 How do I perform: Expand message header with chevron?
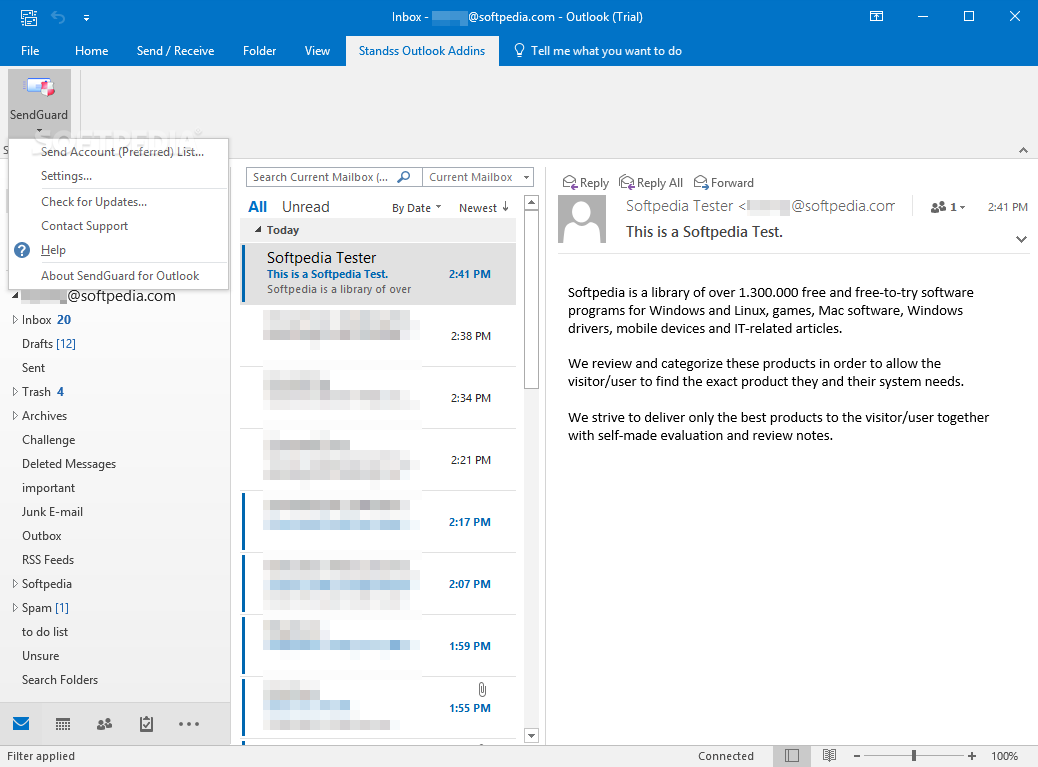[1021, 240]
